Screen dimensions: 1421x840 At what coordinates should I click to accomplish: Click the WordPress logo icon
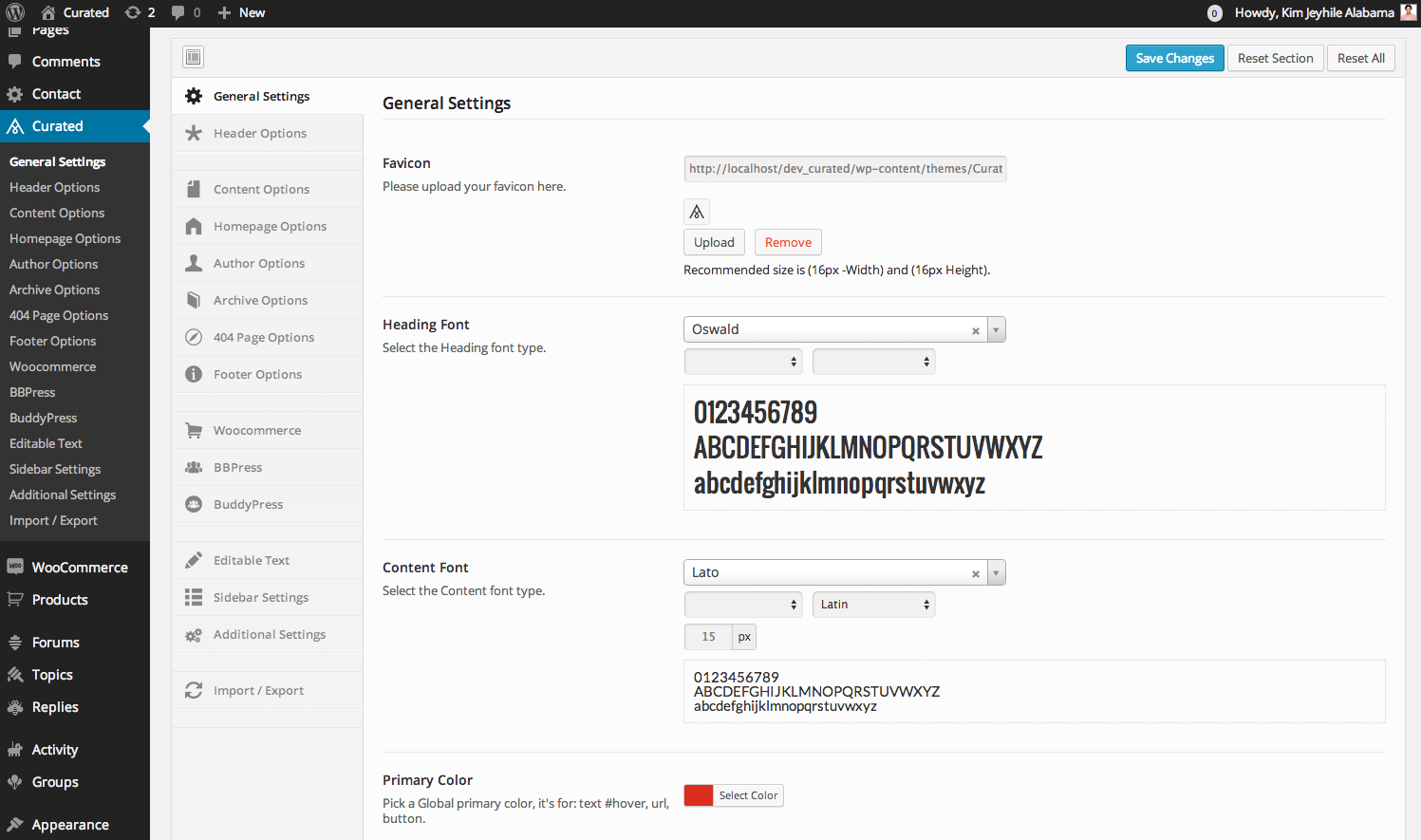[x=15, y=12]
